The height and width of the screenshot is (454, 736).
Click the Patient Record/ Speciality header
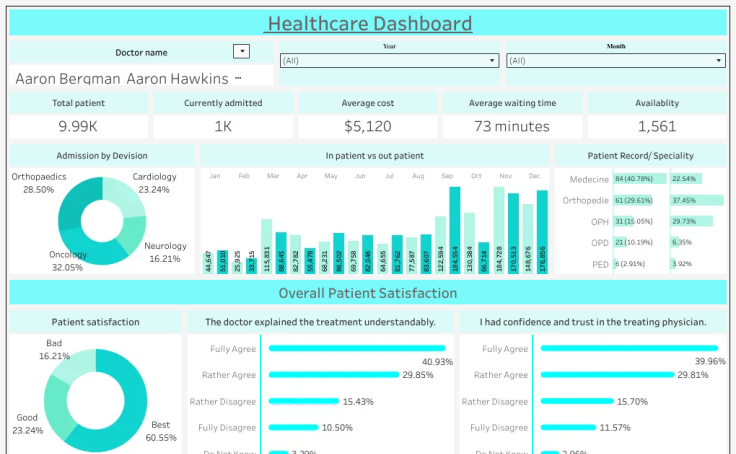tap(640, 155)
